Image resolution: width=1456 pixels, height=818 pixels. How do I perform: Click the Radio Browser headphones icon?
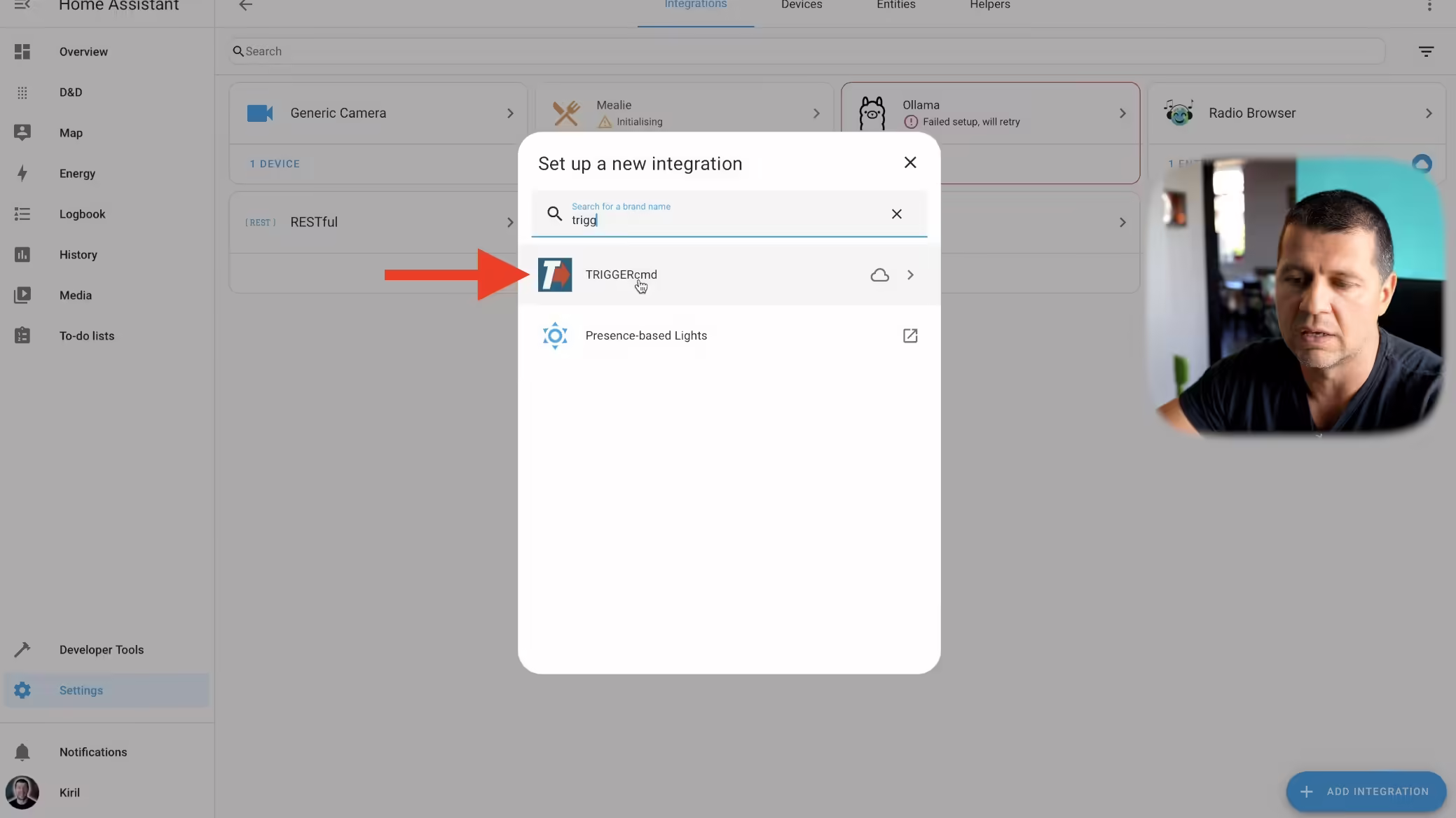(1179, 113)
